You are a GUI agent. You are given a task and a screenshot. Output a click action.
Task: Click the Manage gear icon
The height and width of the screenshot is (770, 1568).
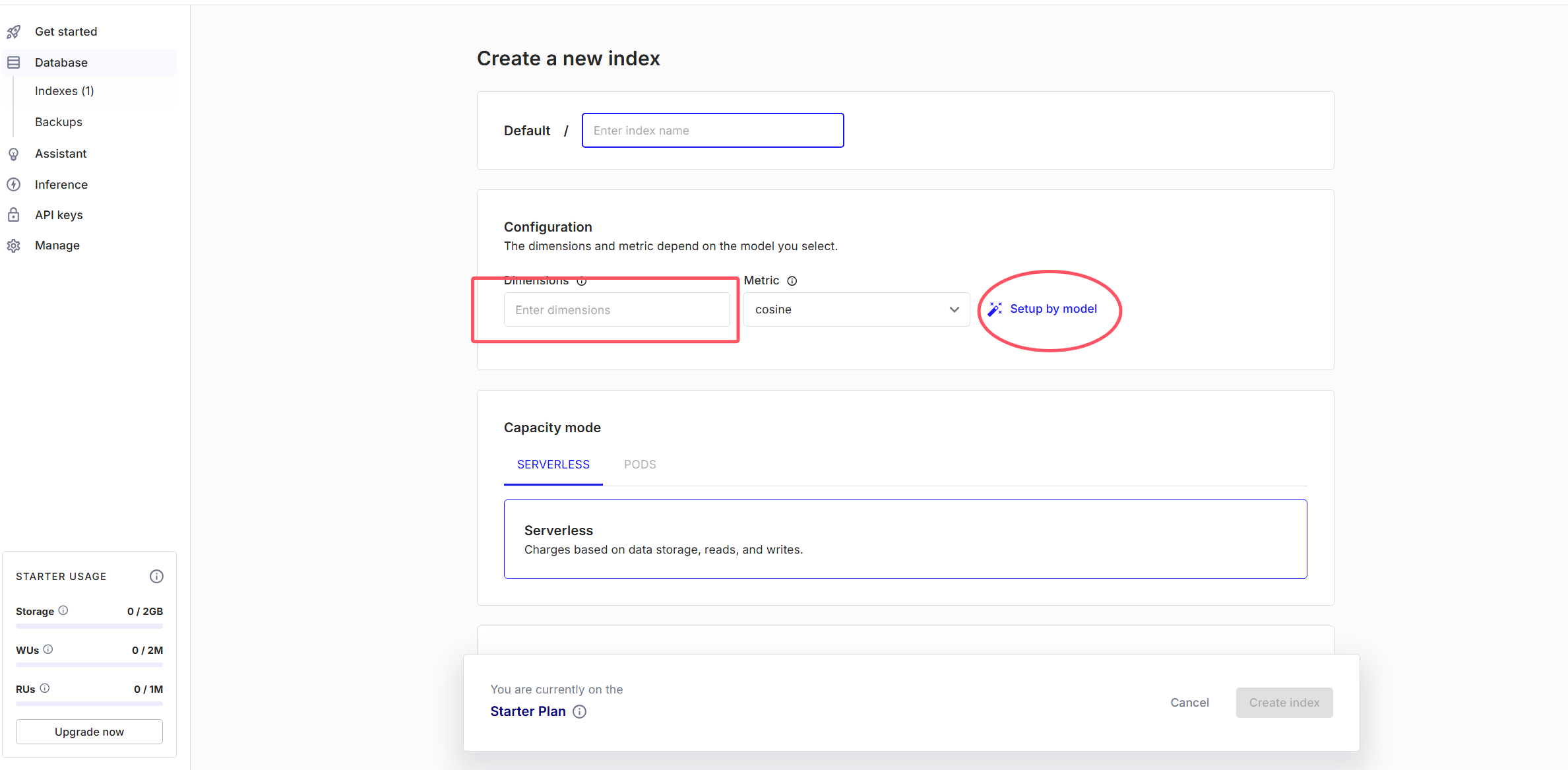pyautogui.click(x=13, y=245)
